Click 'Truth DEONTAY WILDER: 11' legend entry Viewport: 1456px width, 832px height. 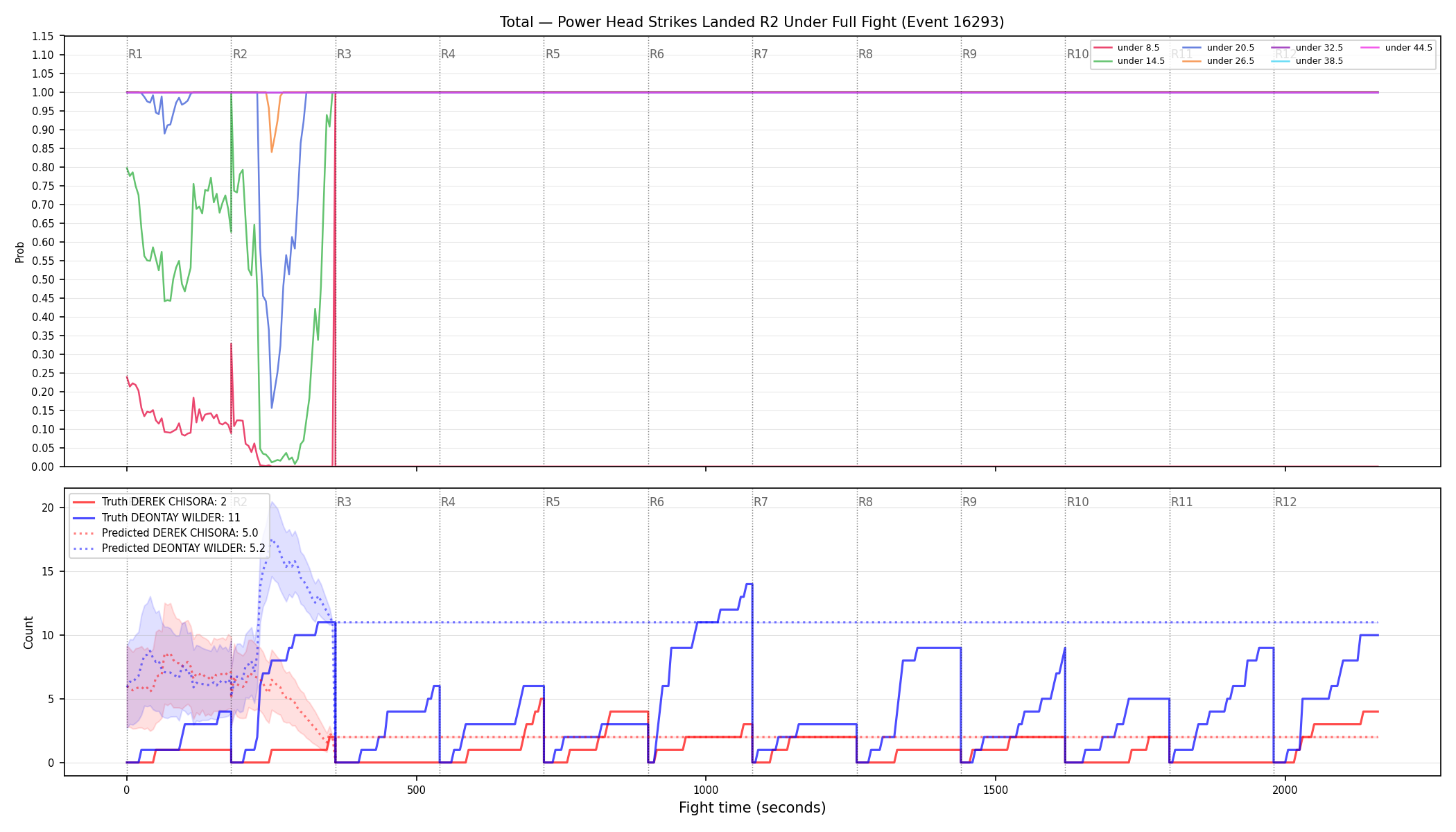tap(157, 517)
